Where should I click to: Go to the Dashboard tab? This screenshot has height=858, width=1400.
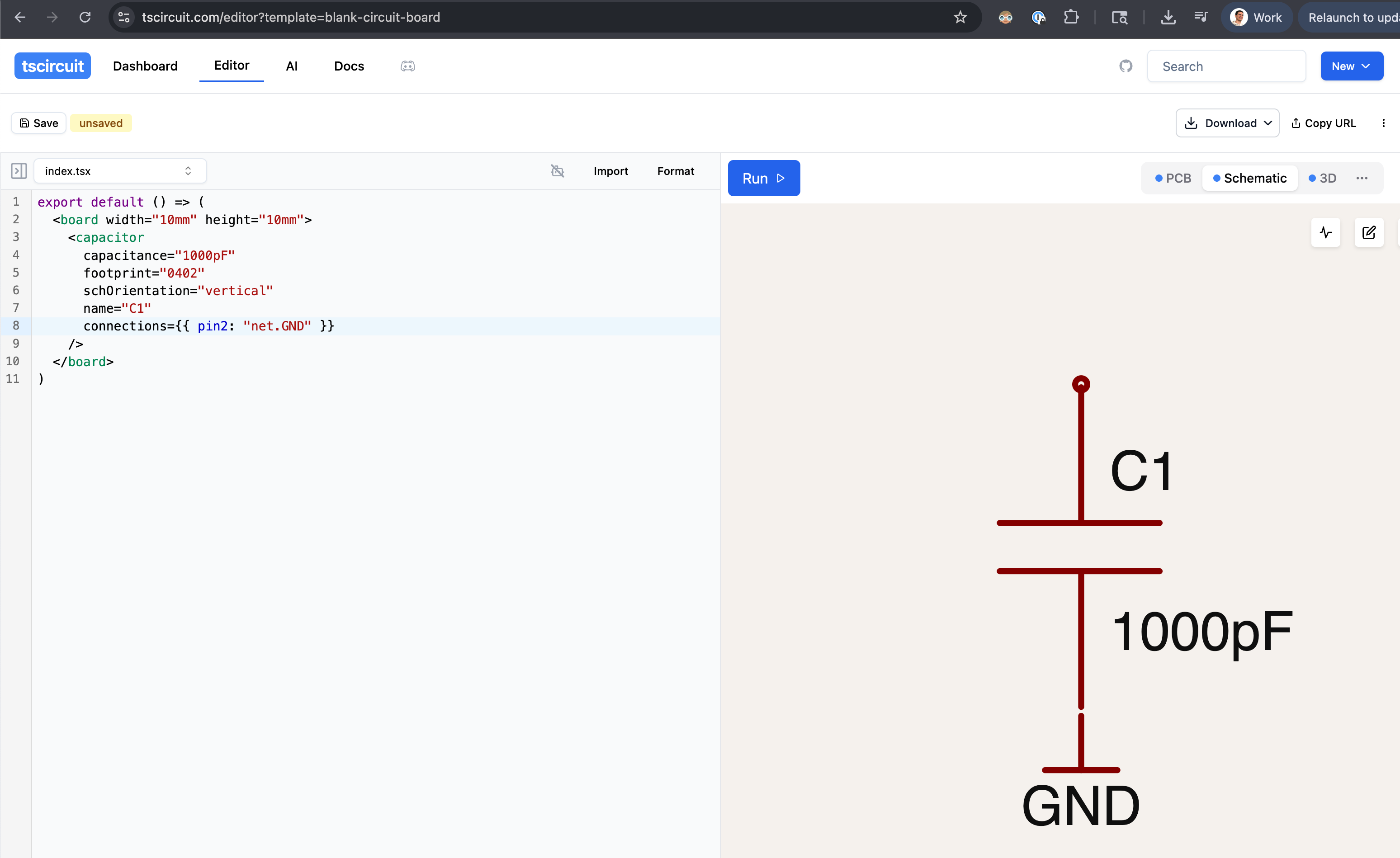[x=145, y=66]
